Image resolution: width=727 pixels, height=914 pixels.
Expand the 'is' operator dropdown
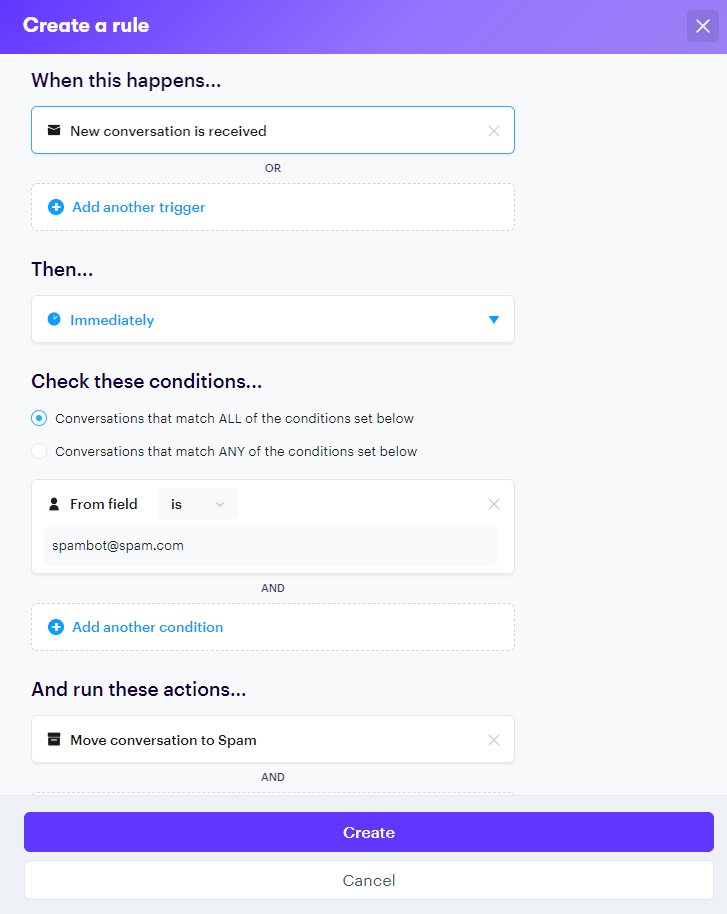(198, 505)
